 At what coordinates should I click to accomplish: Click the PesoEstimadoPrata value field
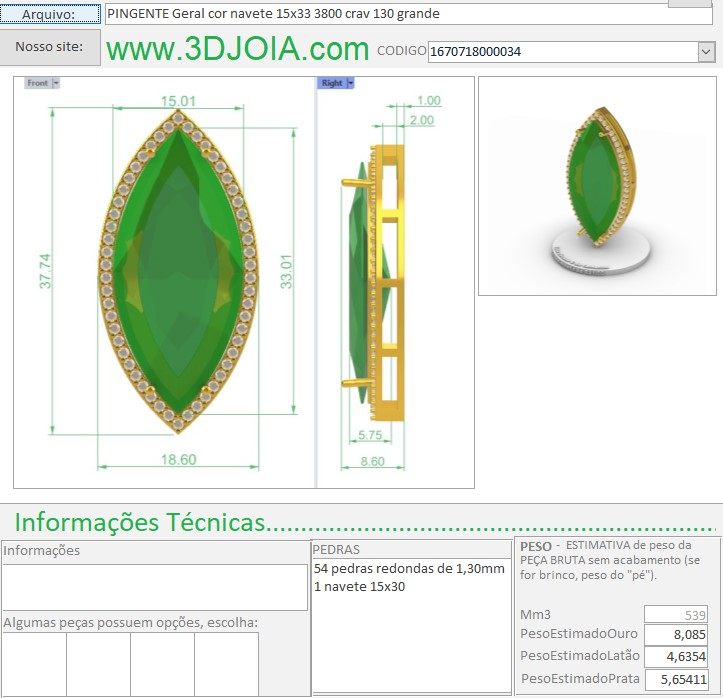676,679
